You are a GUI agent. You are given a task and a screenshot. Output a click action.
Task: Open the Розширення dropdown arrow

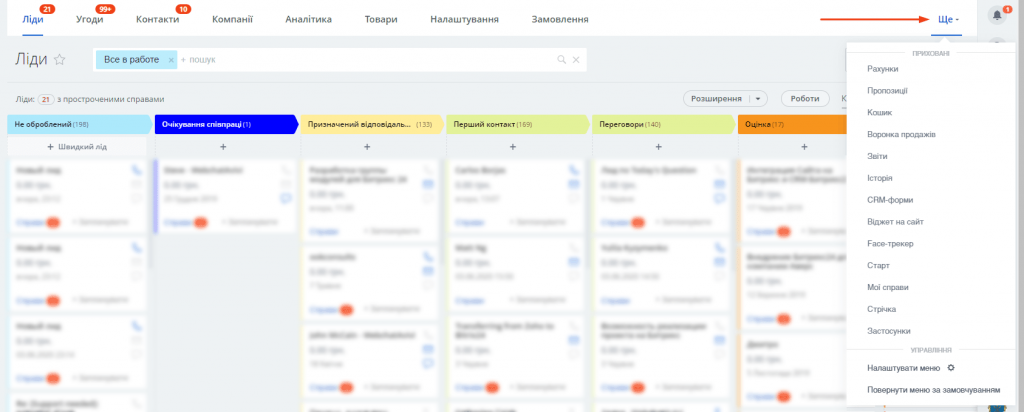(758, 99)
